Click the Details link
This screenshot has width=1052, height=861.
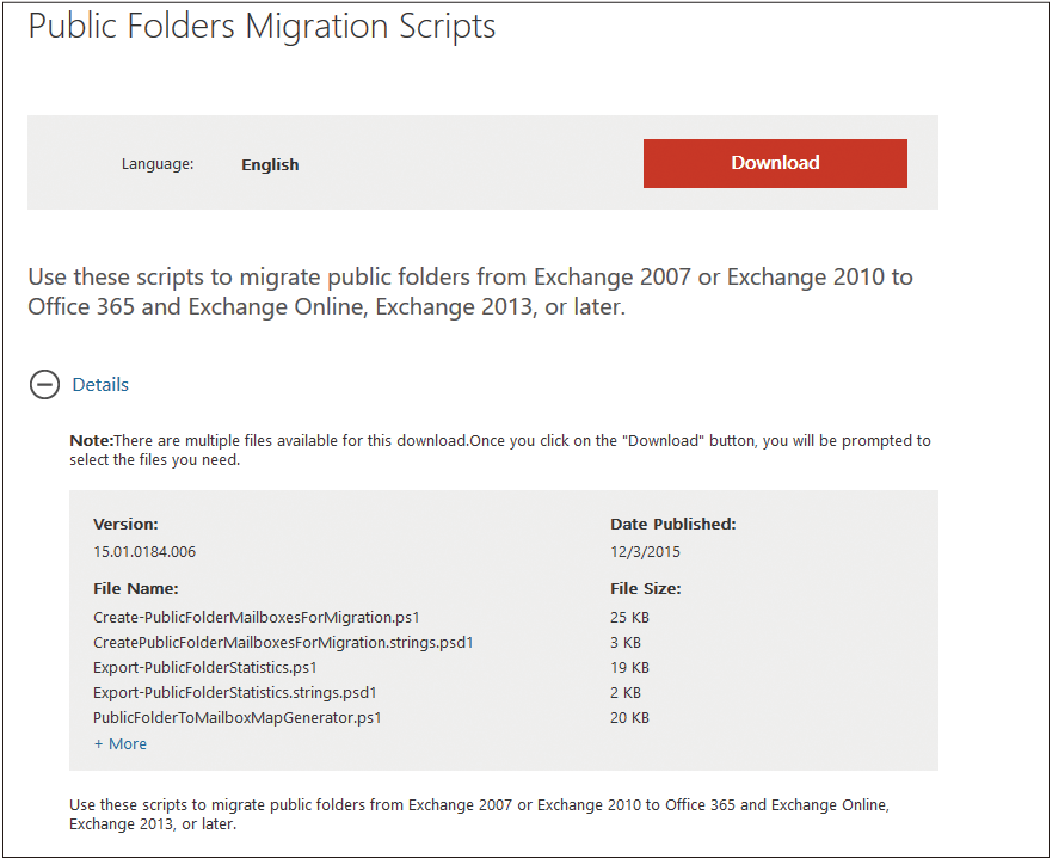point(101,385)
